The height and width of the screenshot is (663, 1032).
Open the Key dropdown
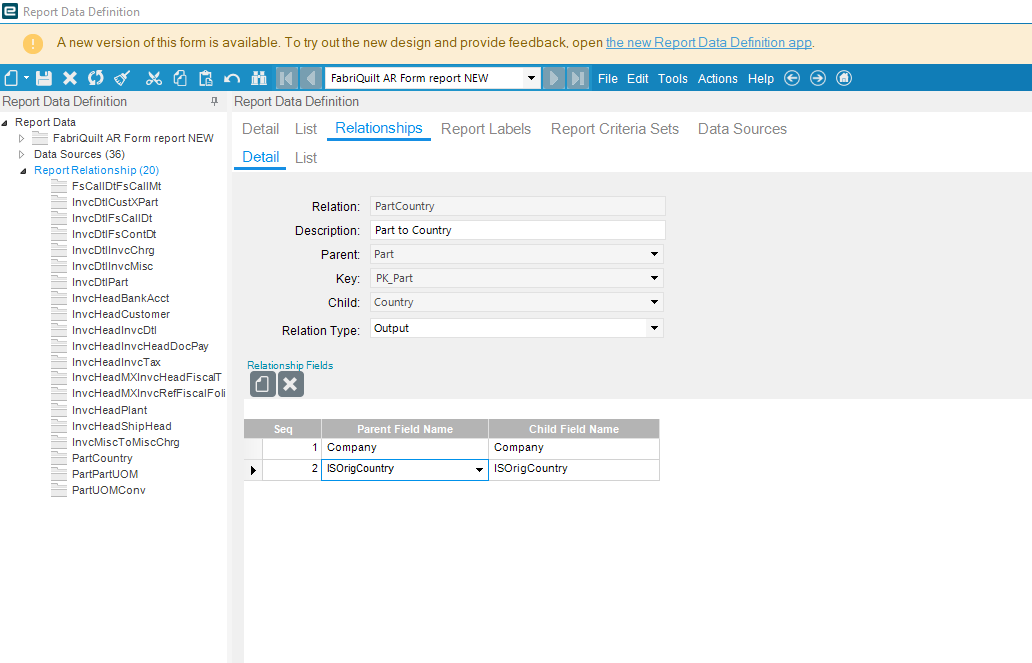(x=654, y=278)
